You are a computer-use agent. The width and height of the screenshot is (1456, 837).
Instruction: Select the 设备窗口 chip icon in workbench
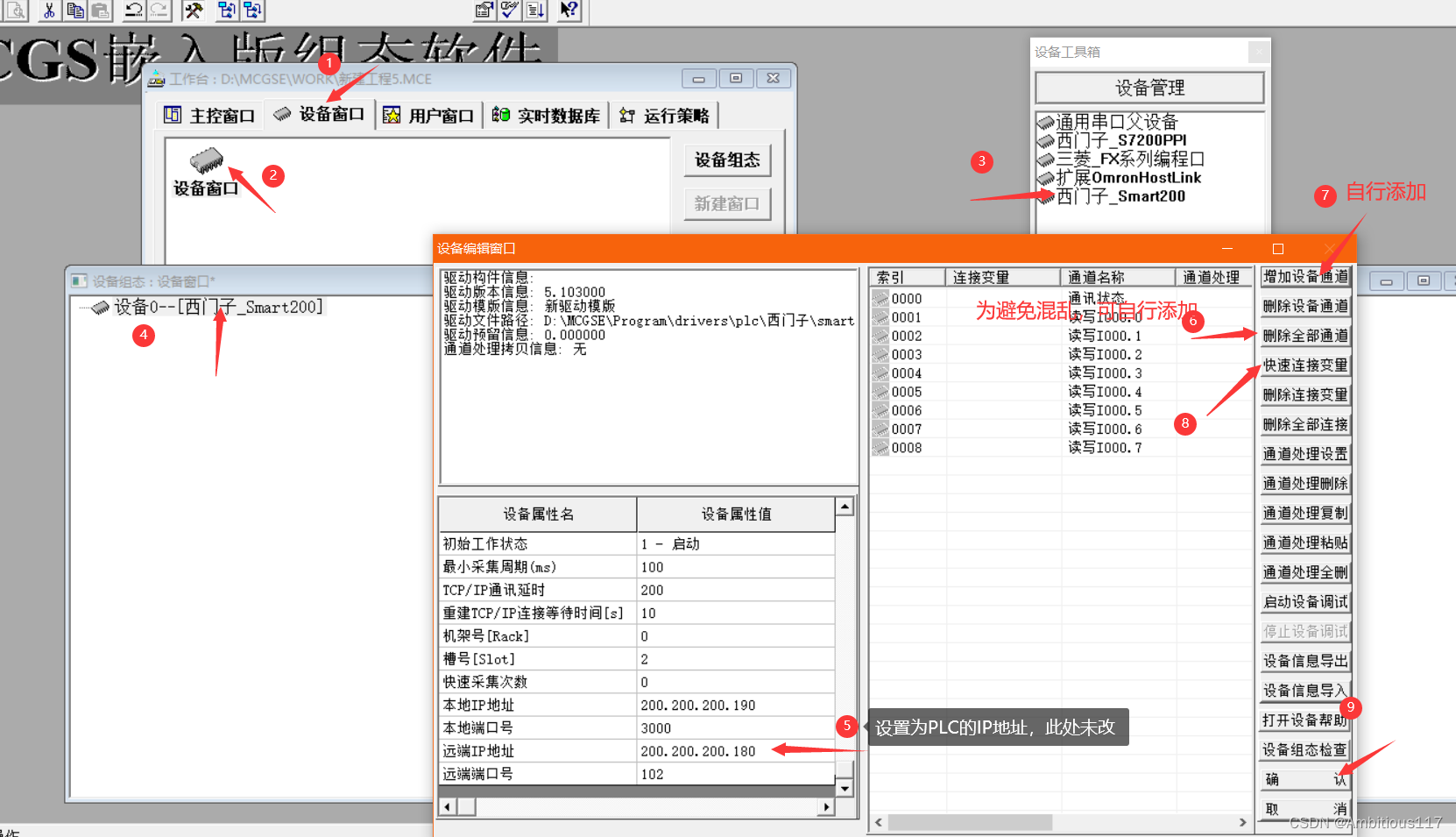(207, 160)
